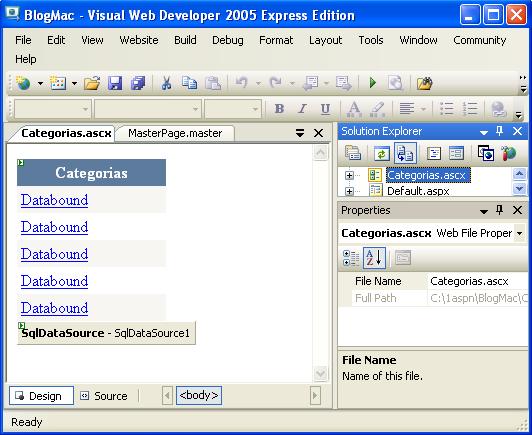The image size is (532, 435).
Task: Switch to Source view
Action: [104, 396]
